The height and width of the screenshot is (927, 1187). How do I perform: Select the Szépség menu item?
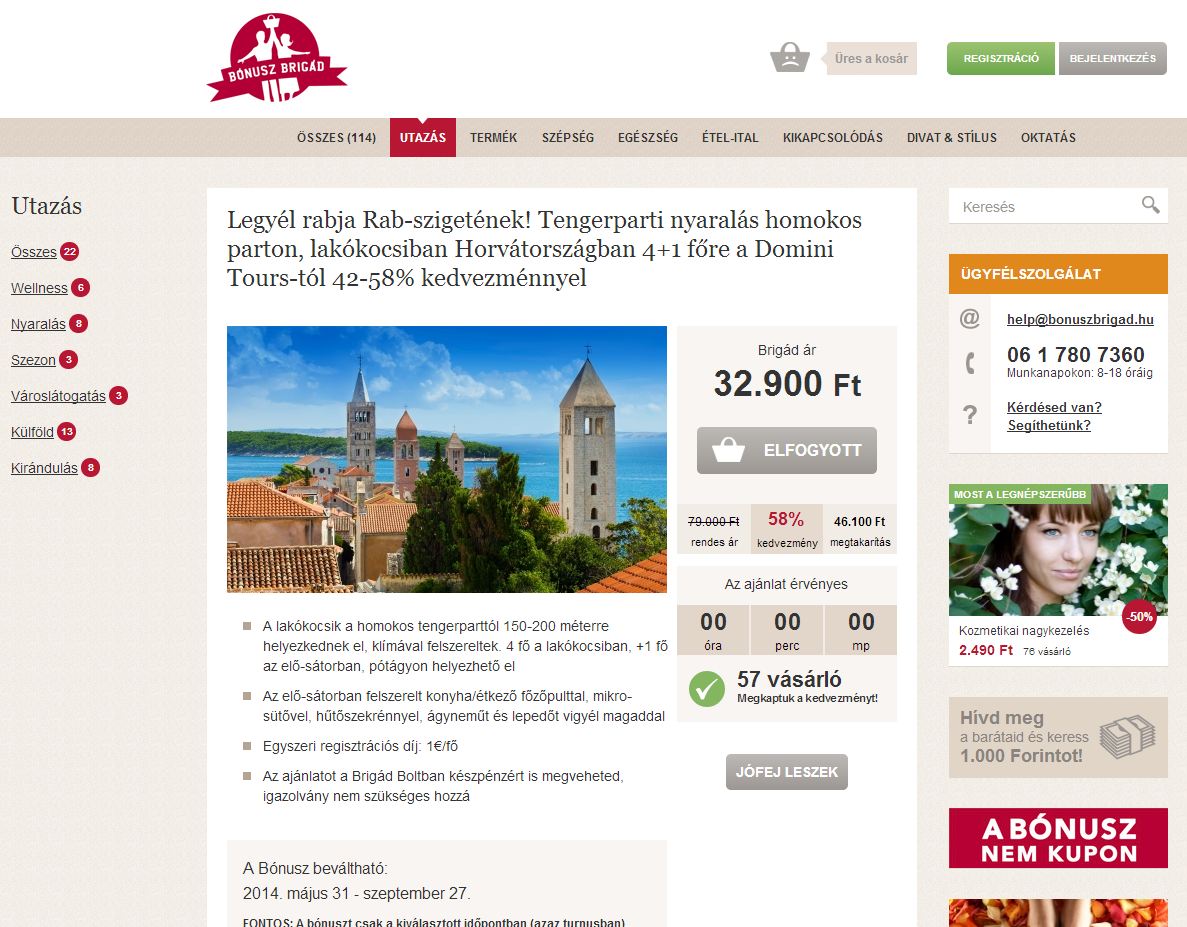pos(568,138)
